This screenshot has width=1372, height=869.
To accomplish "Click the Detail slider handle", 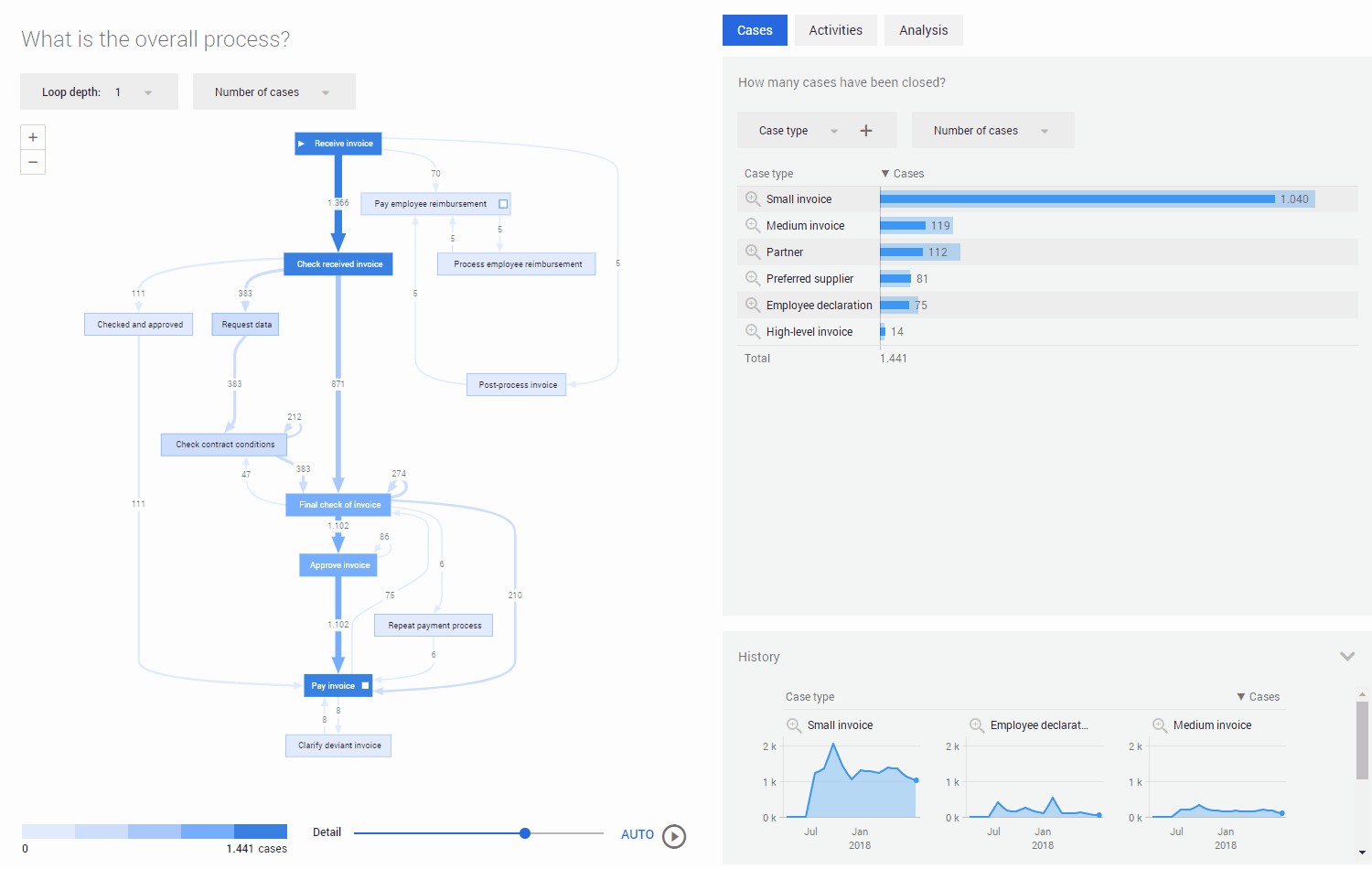I will 524,833.
